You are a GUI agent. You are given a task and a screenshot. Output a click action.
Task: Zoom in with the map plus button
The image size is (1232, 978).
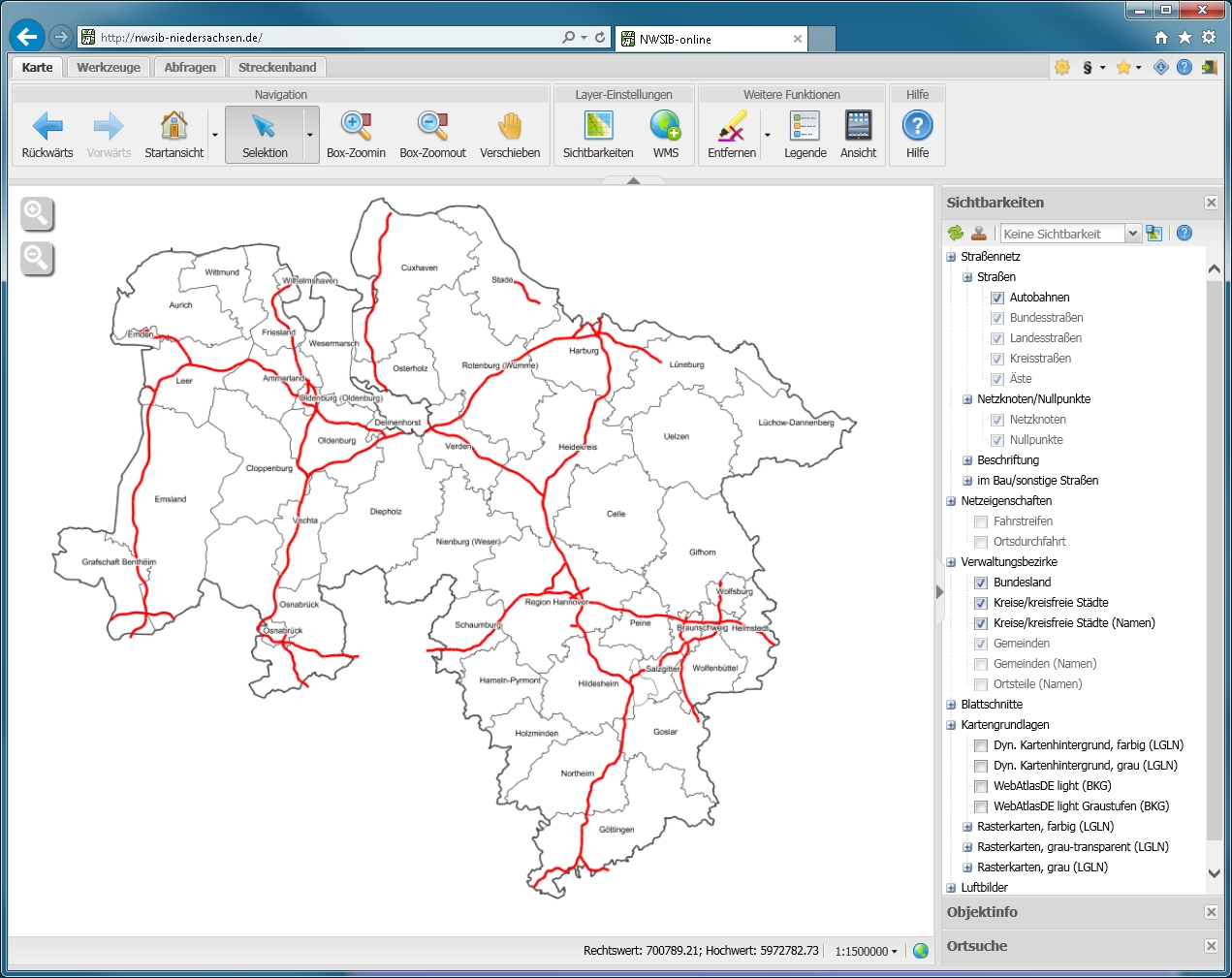click(x=37, y=213)
